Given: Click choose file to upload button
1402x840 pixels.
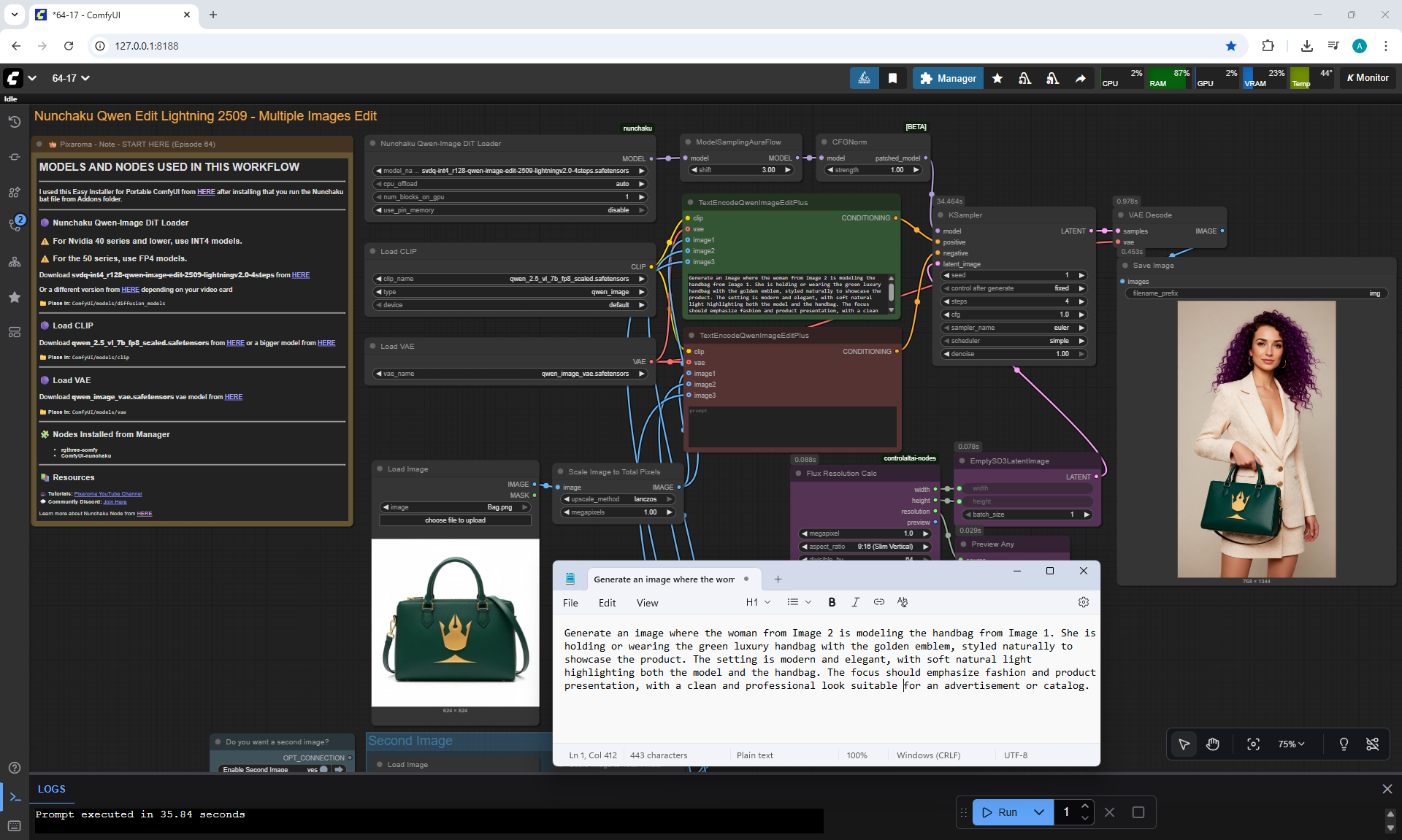Looking at the screenshot, I should tap(455, 520).
